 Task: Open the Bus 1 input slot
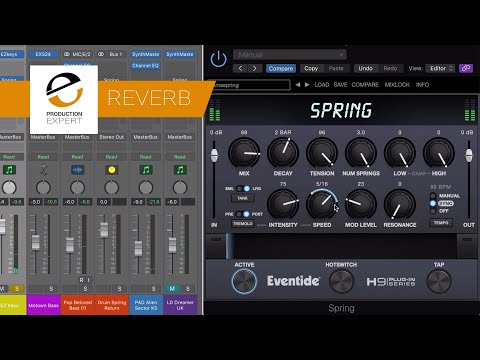112,54
